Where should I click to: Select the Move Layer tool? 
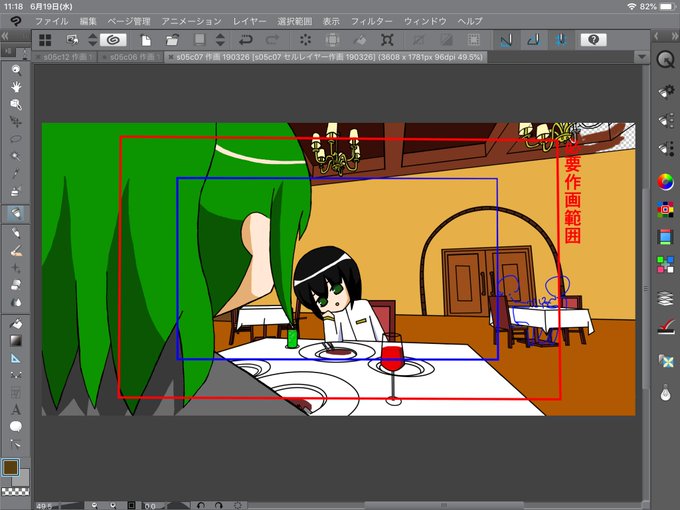click(16, 122)
